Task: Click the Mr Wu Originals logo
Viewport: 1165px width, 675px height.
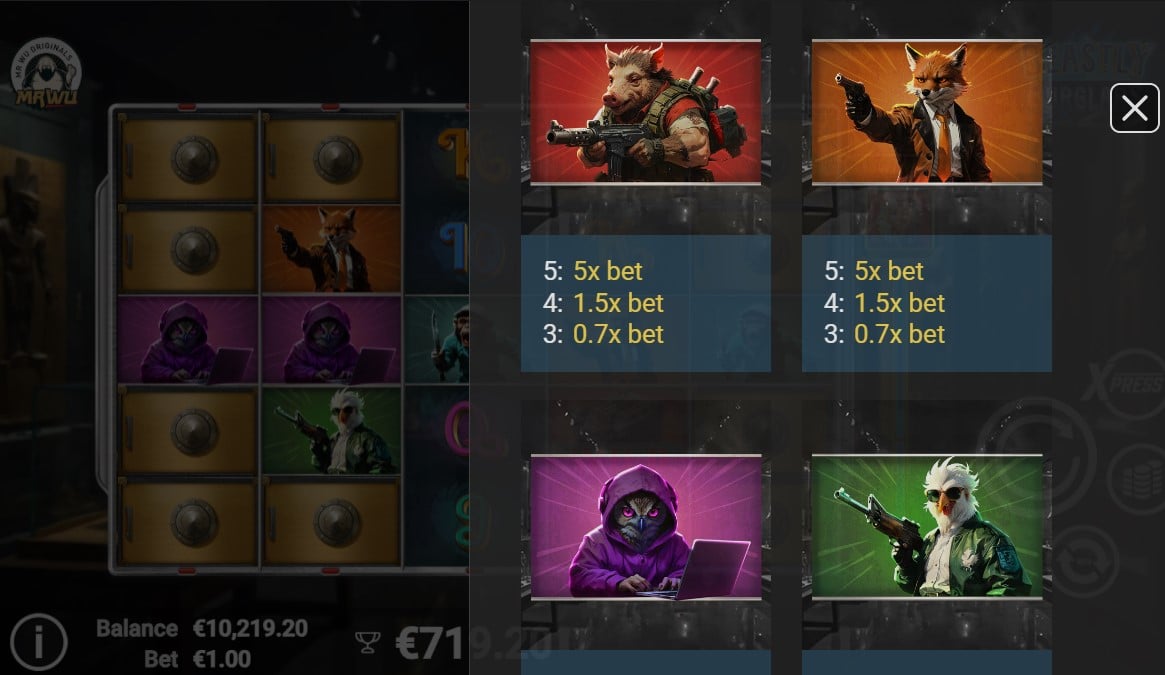Action: click(x=46, y=73)
